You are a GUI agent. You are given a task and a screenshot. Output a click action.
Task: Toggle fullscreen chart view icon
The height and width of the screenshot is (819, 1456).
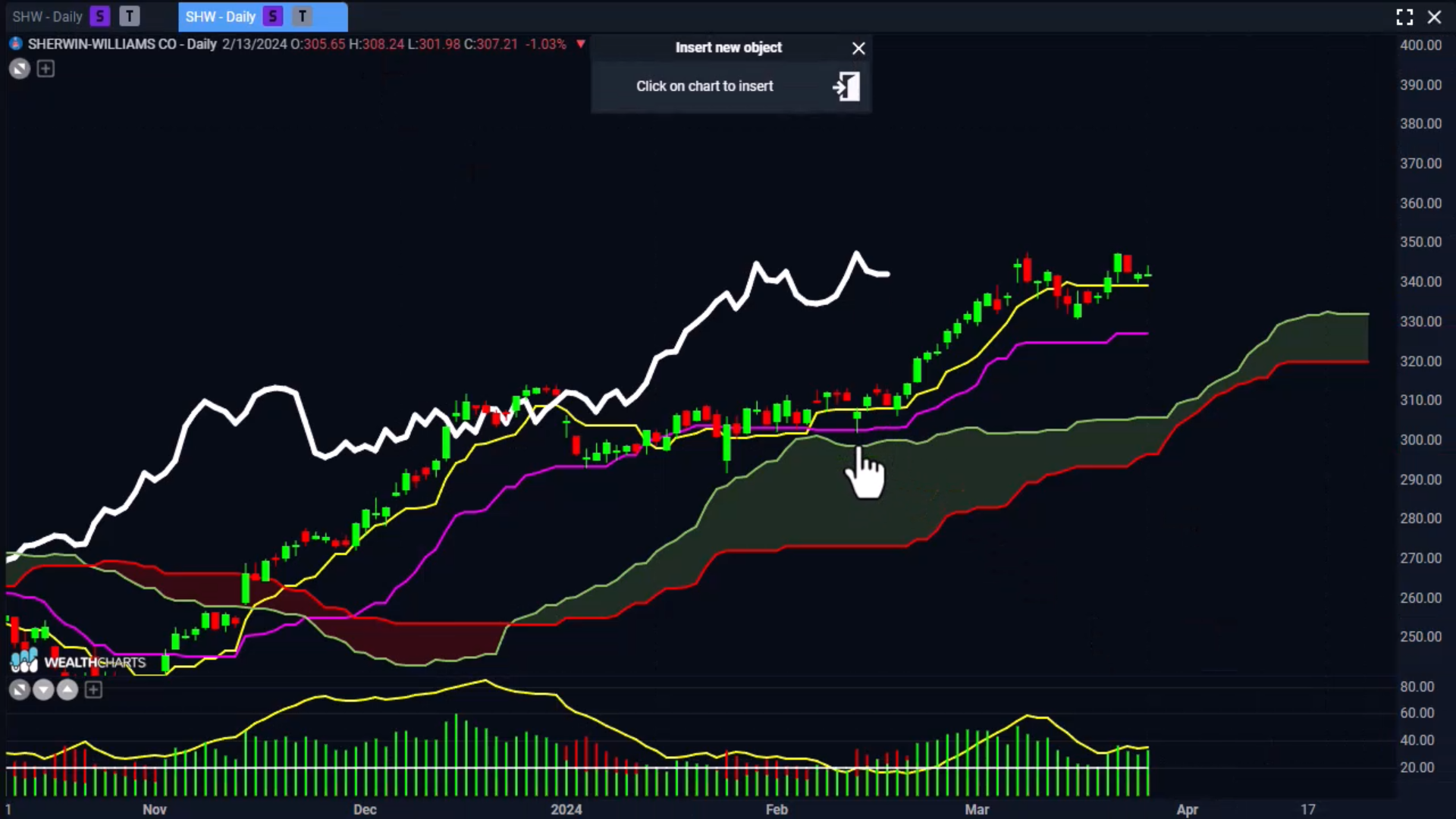(1404, 17)
